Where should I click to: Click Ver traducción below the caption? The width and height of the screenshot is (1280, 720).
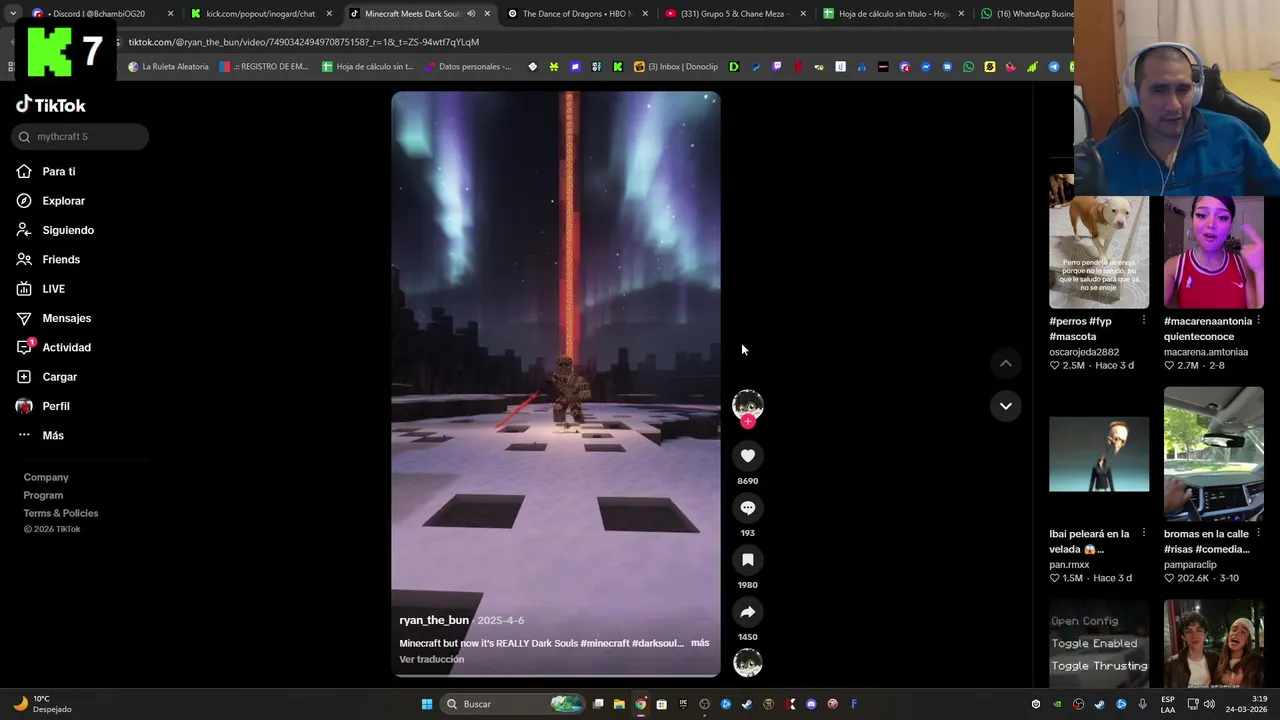point(432,659)
